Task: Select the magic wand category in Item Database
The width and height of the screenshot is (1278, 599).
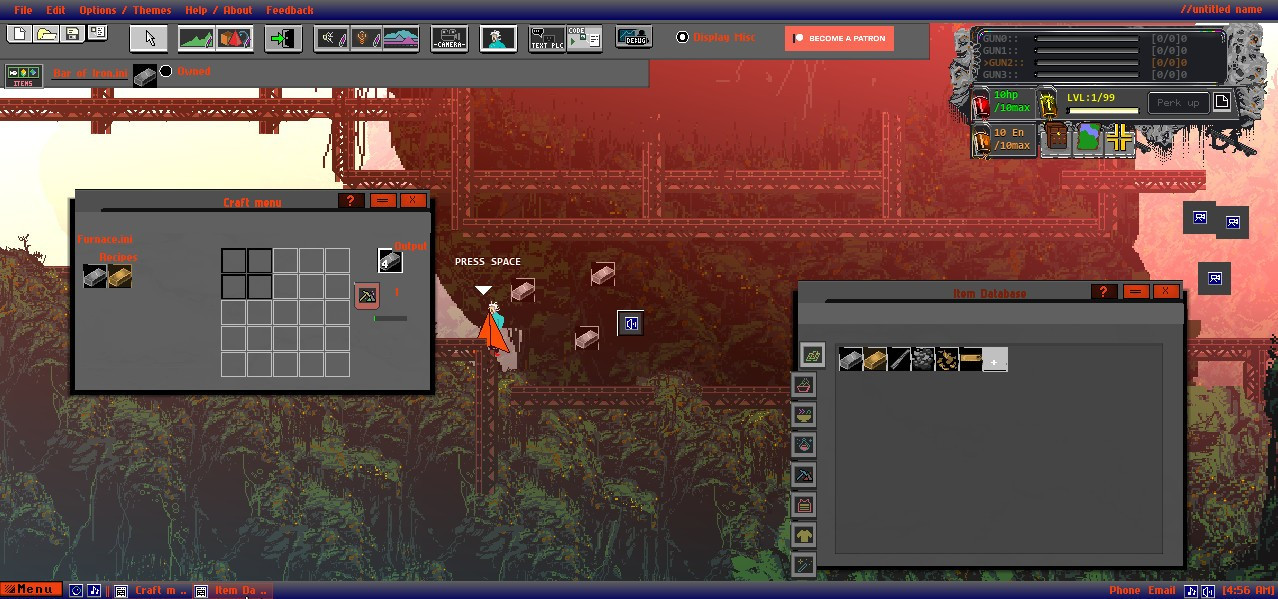Action: coord(803,565)
